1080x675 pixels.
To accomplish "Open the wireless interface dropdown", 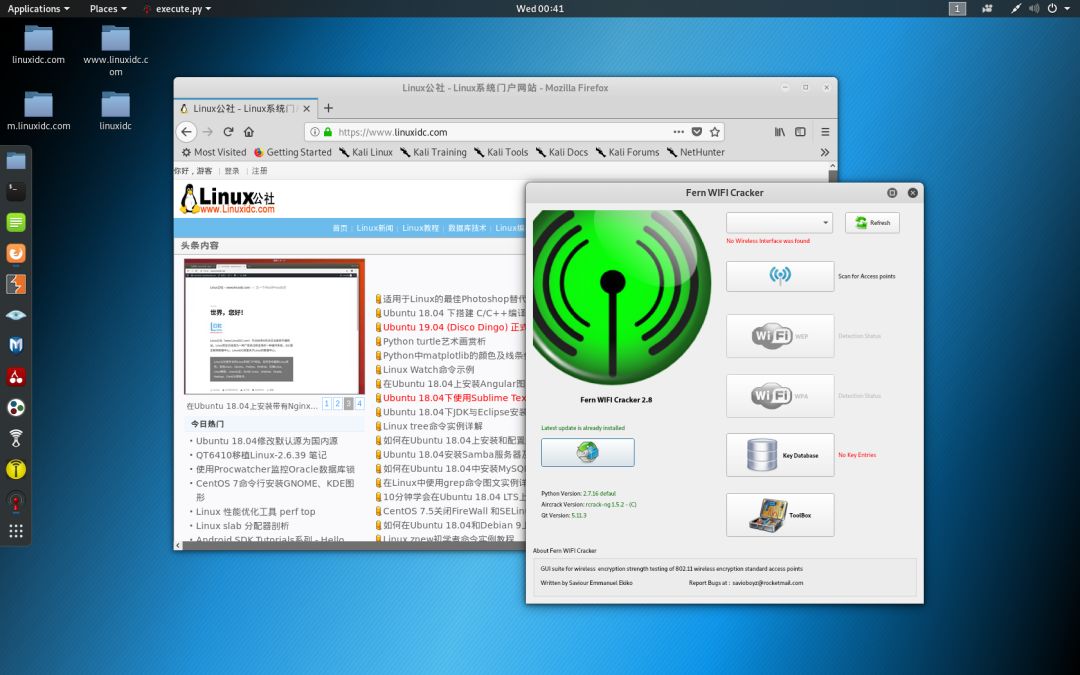I will (x=779, y=222).
